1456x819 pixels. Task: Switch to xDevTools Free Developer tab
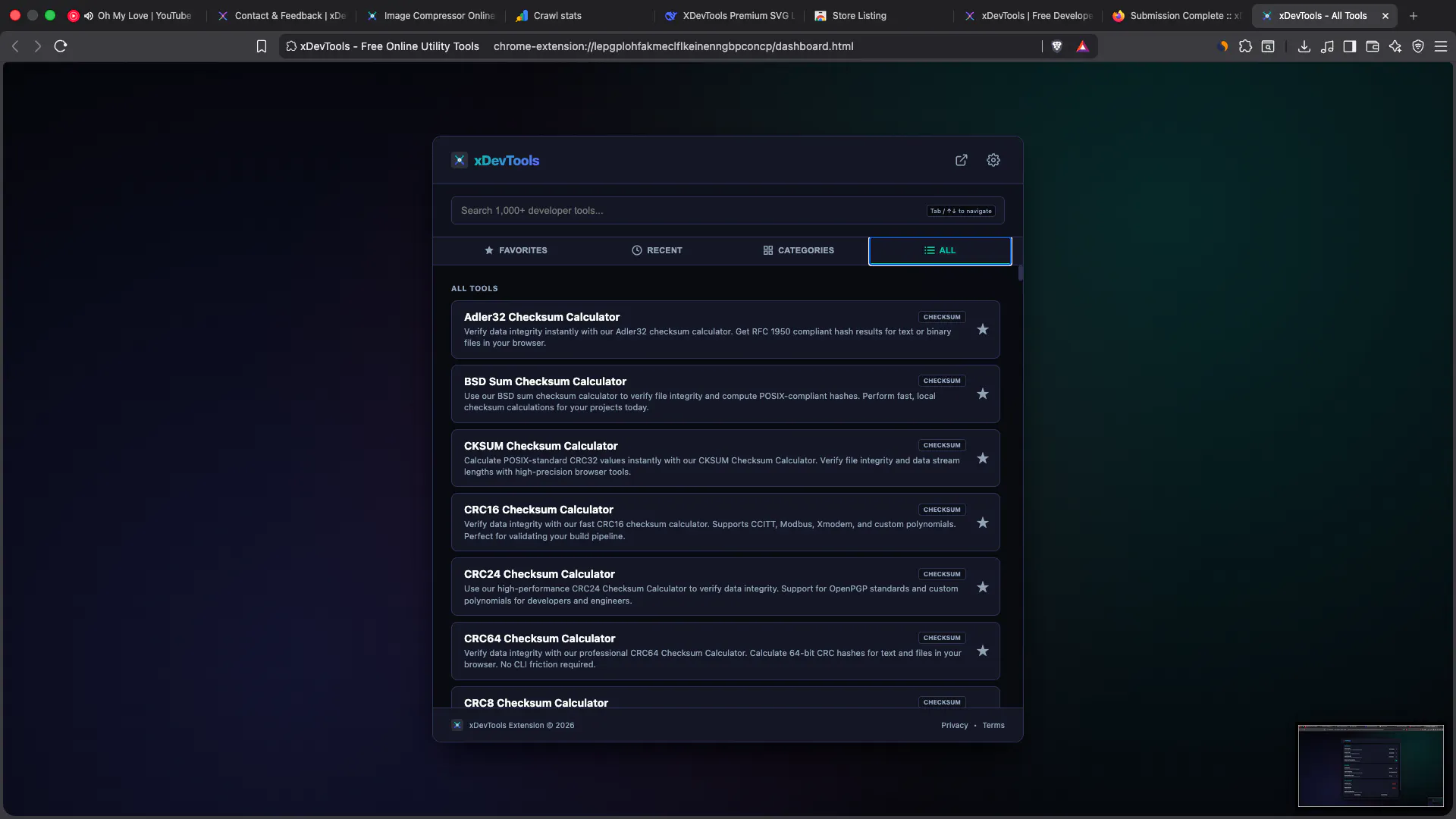click(x=1028, y=15)
